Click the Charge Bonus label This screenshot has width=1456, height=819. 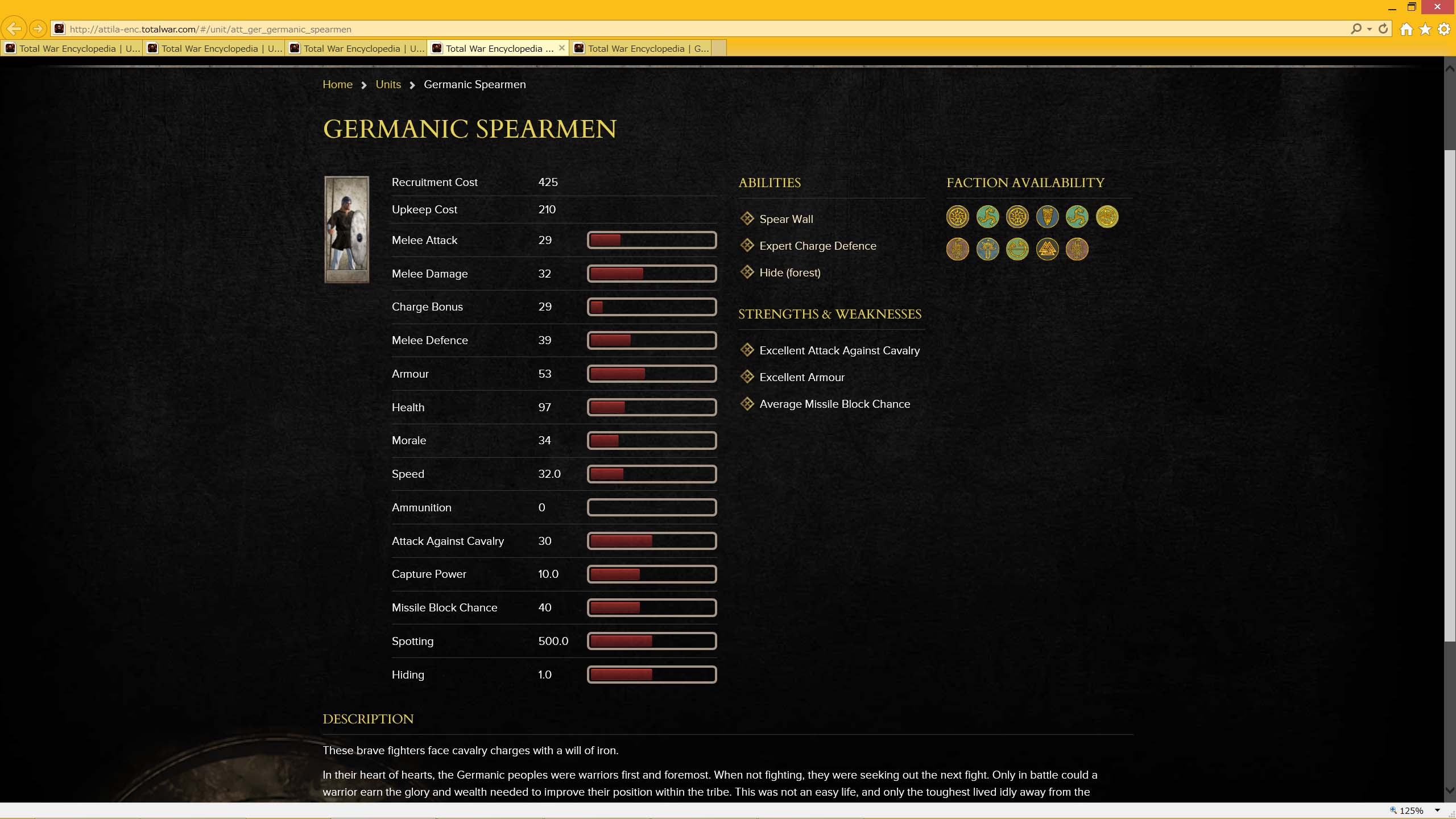(427, 307)
